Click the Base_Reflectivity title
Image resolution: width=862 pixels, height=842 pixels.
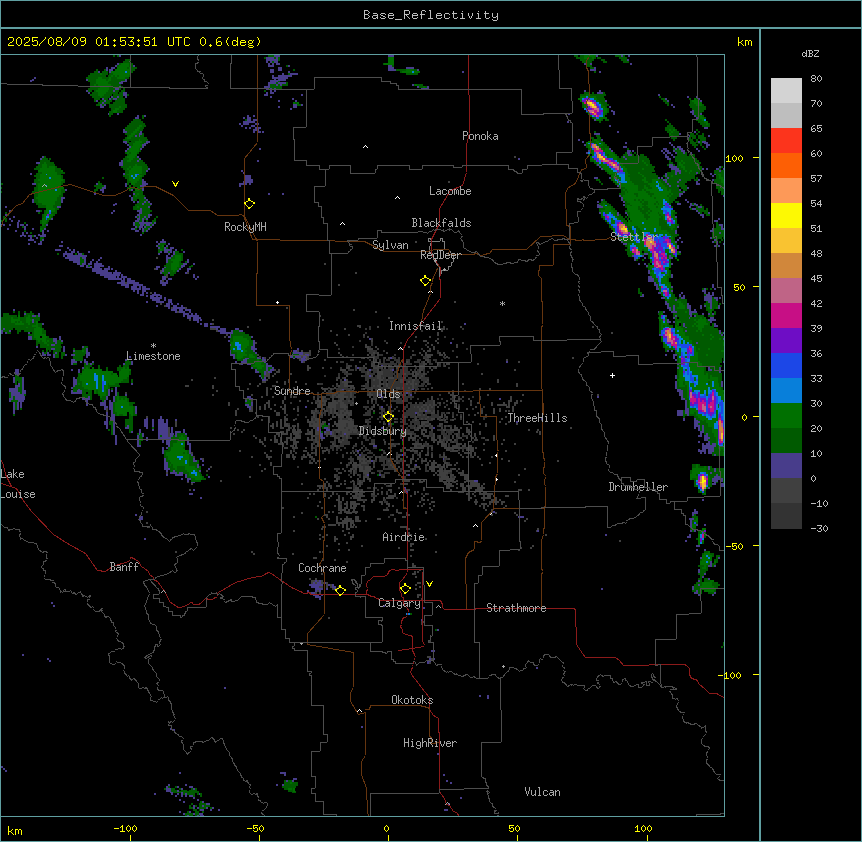click(x=431, y=15)
